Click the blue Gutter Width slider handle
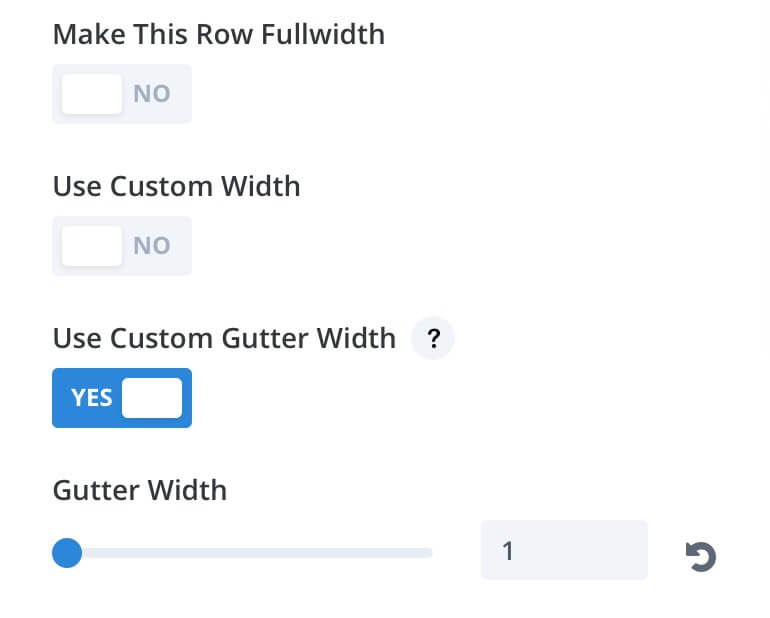The image size is (770, 618). pyautogui.click(x=67, y=553)
